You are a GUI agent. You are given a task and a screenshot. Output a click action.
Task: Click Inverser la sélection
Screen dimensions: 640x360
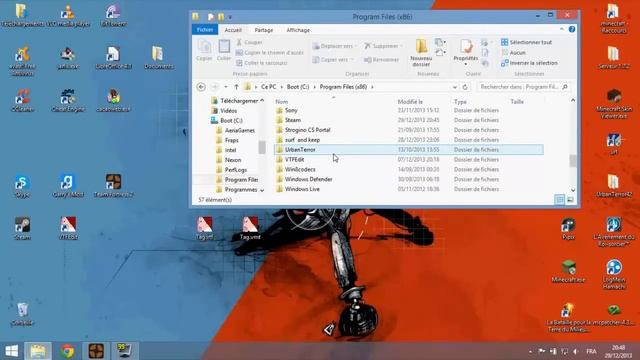tap(529, 63)
